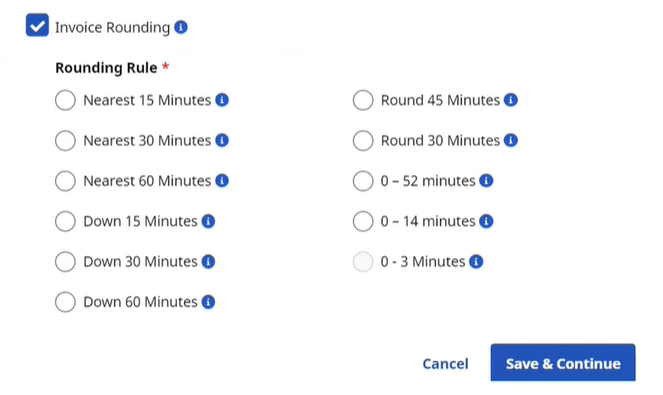
Task: Open info icon next to Round 30 Minutes
Action: tap(511, 140)
